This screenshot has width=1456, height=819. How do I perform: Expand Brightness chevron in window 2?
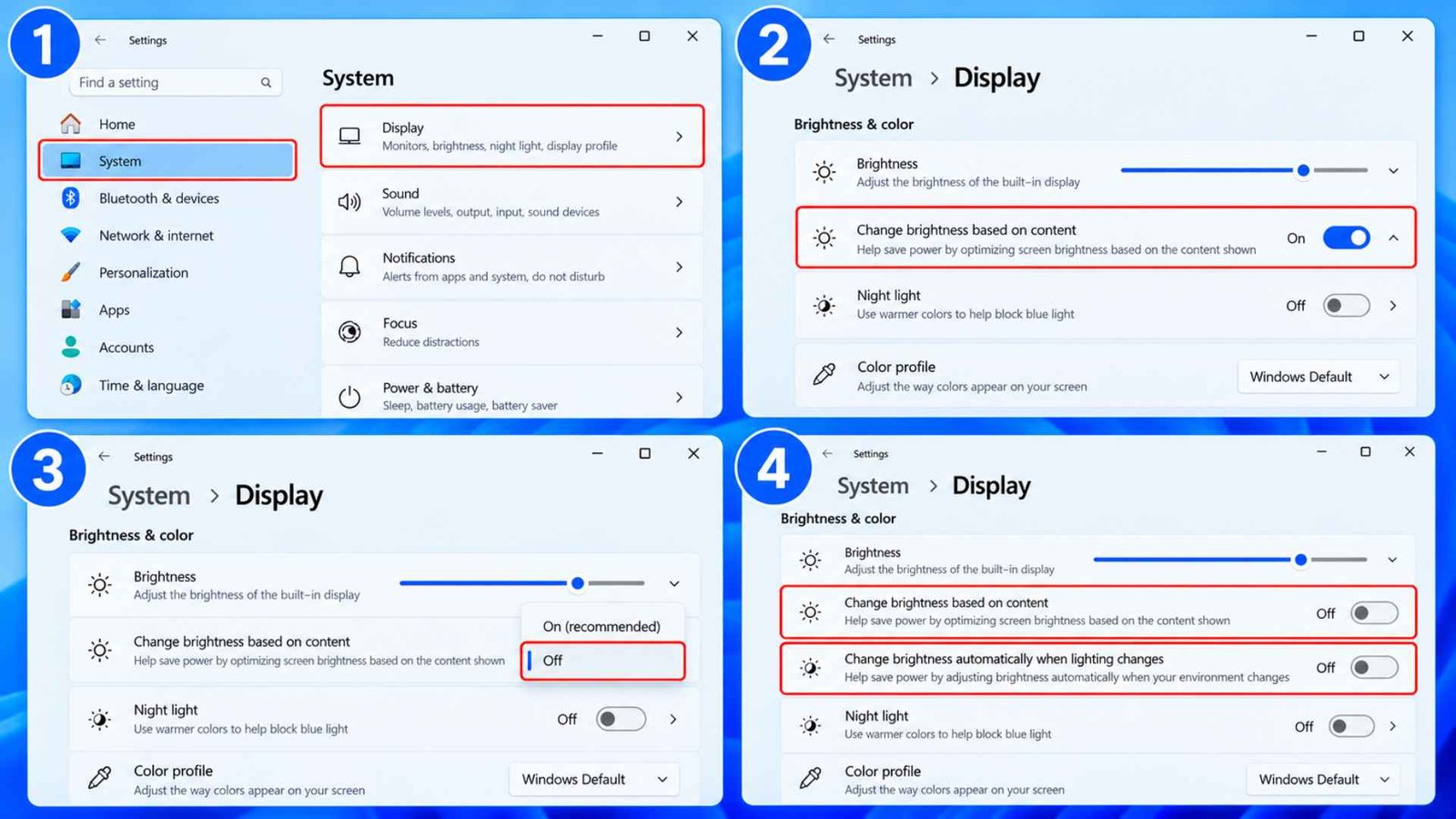coord(1393,171)
